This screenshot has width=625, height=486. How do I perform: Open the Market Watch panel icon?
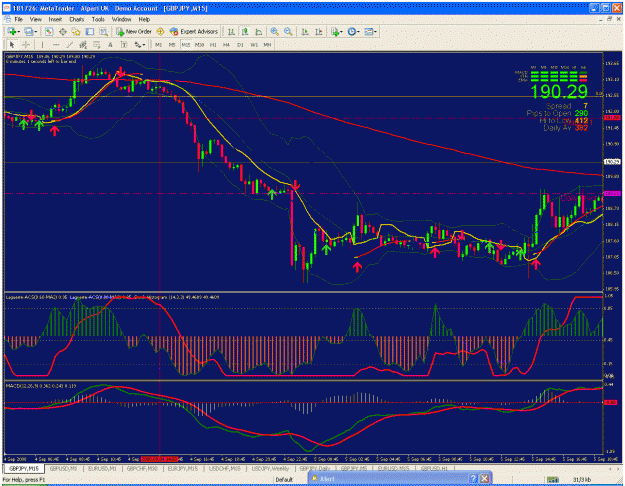[x=49, y=31]
